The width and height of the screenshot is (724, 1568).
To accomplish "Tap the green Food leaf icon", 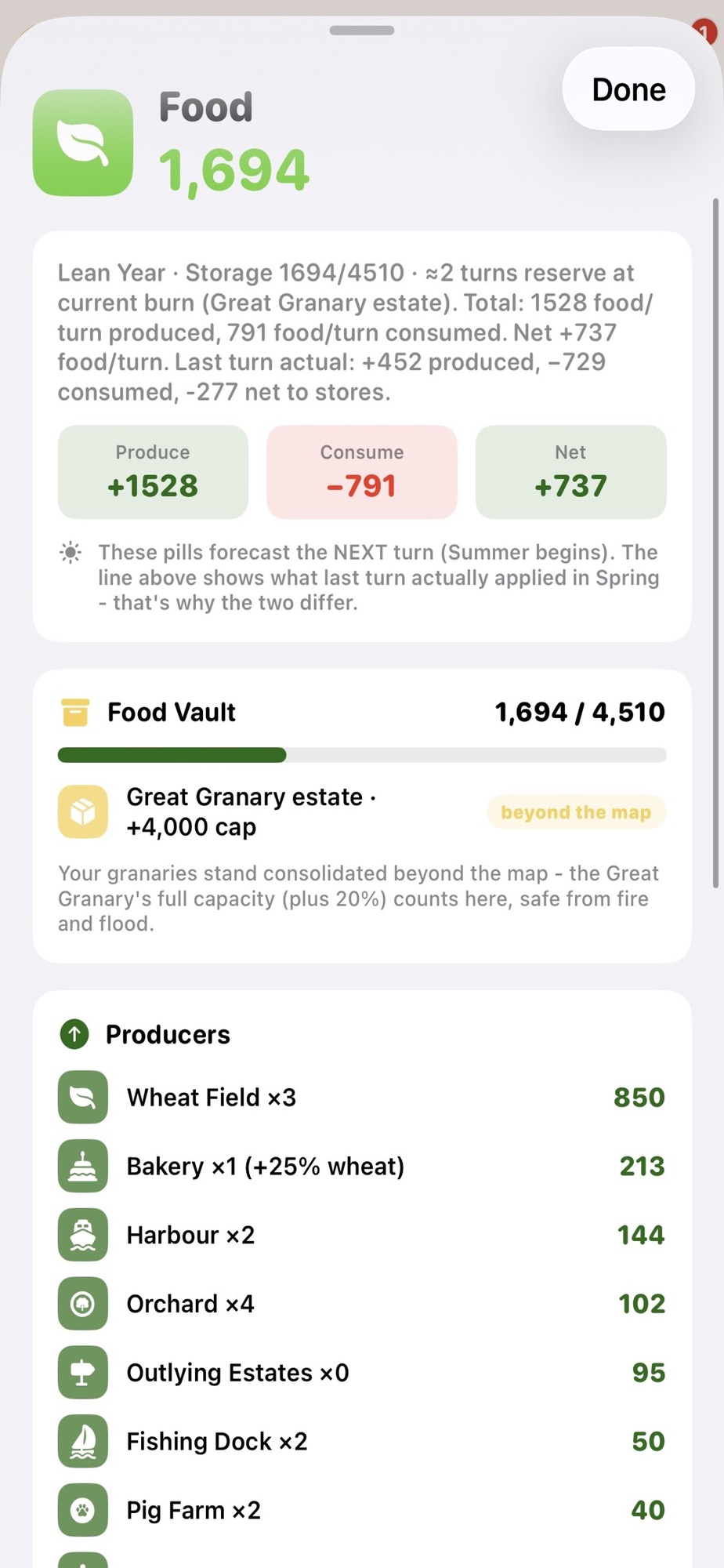I will [x=83, y=143].
